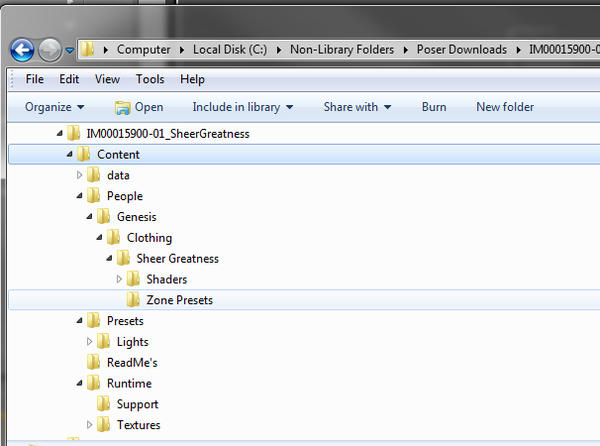
Task: Collapse the Content folder tree node
Action: coord(70,154)
